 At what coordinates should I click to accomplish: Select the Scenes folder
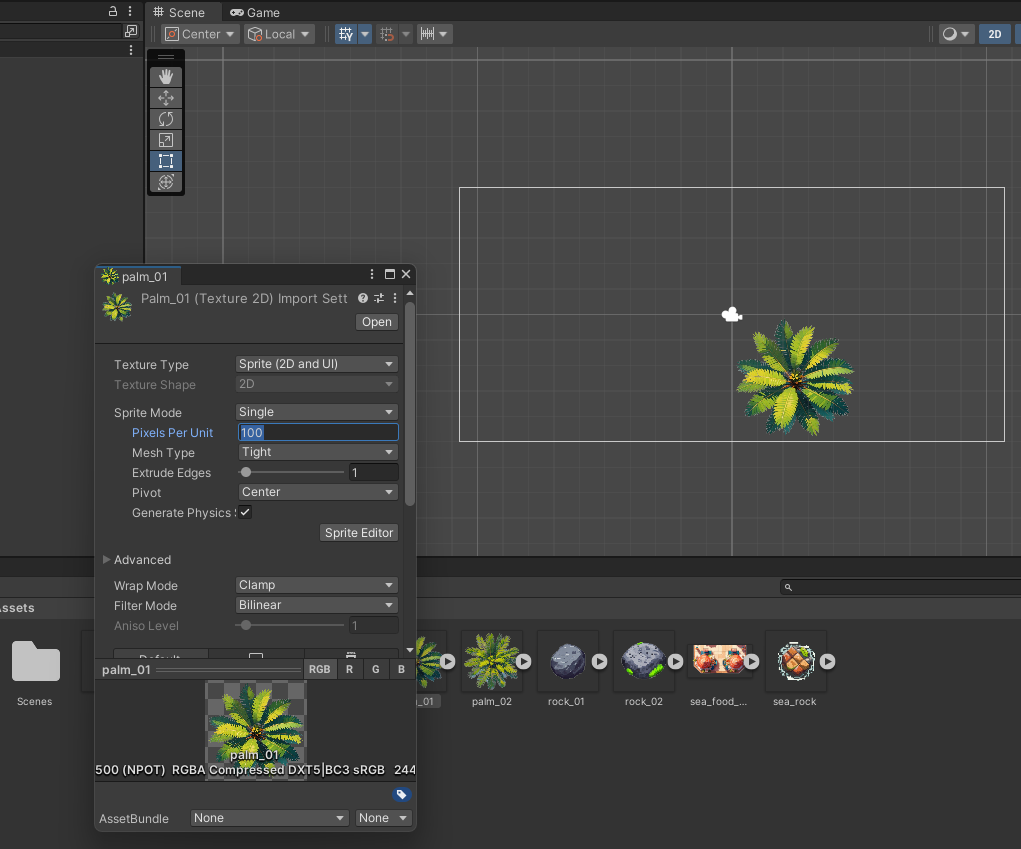(x=35, y=673)
